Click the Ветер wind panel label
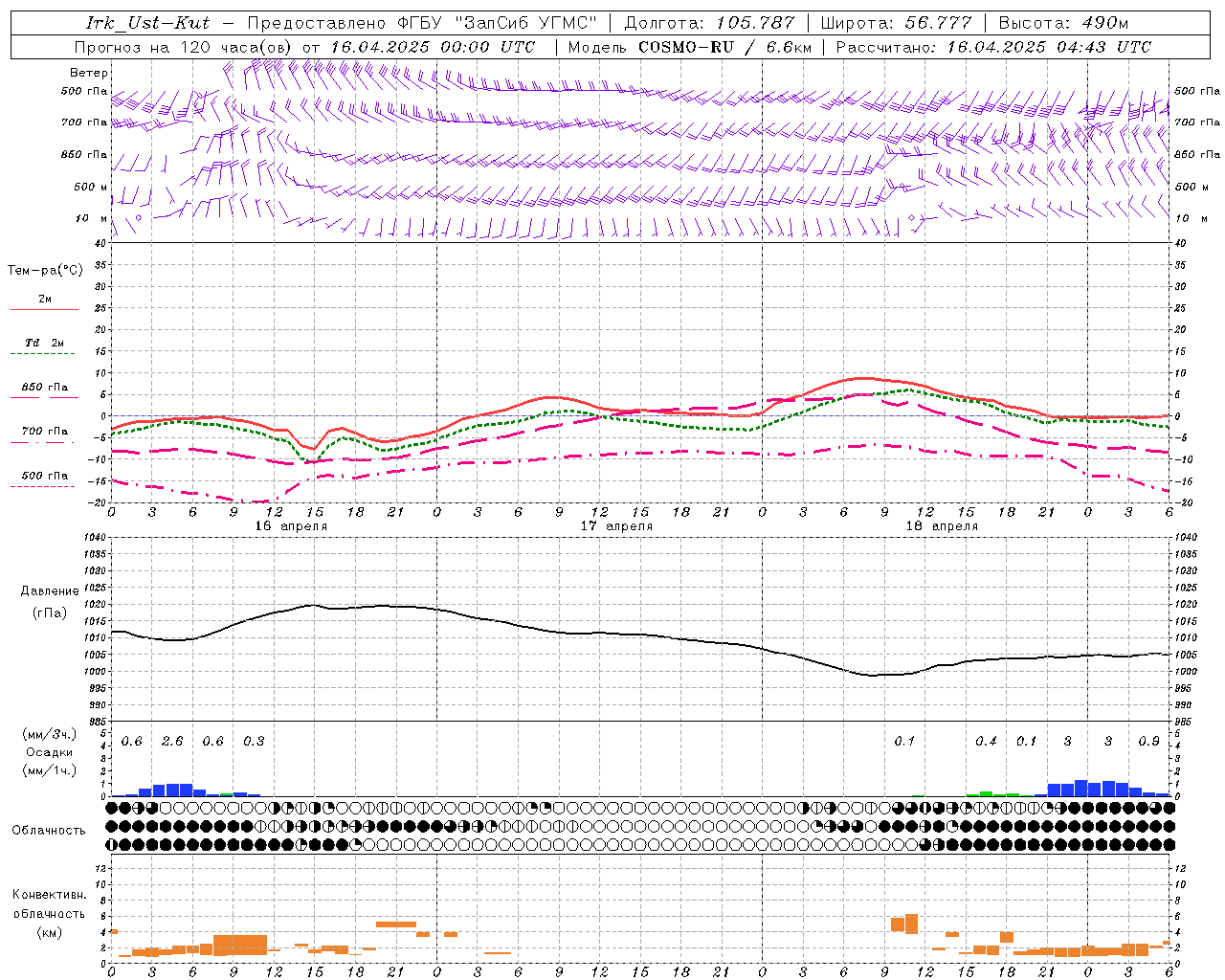The height and width of the screenshot is (980, 1225). pos(89,73)
